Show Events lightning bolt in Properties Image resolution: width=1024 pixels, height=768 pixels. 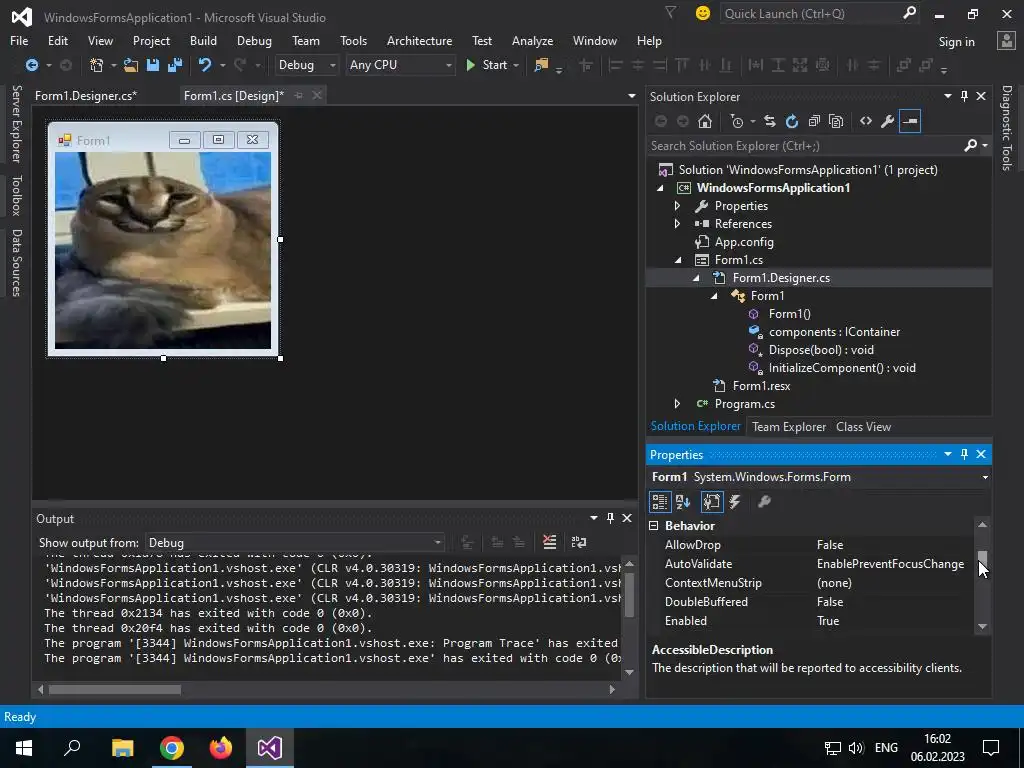[x=735, y=502]
